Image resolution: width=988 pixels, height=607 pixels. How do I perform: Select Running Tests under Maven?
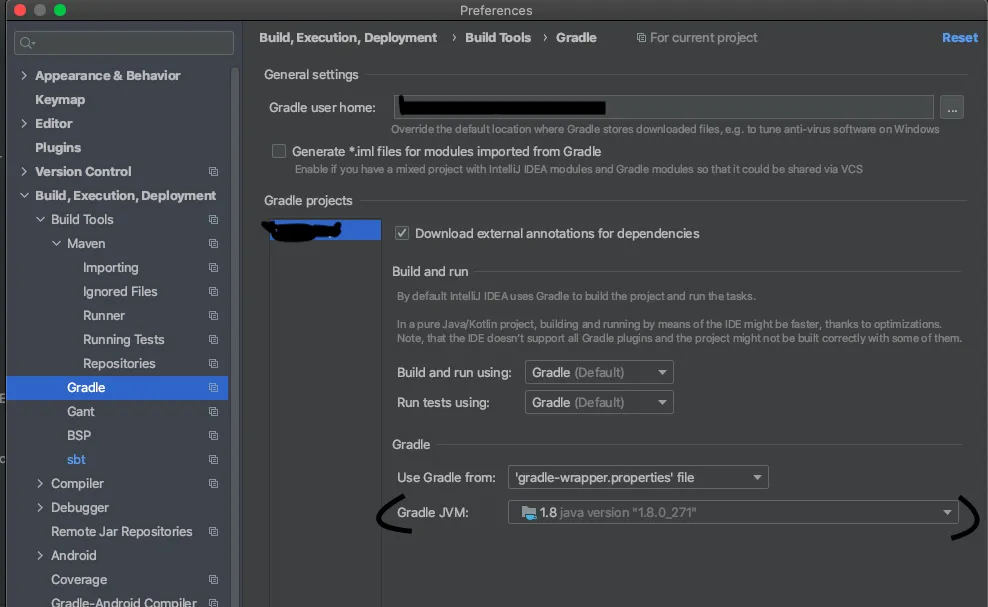click(x=124, y=339)
